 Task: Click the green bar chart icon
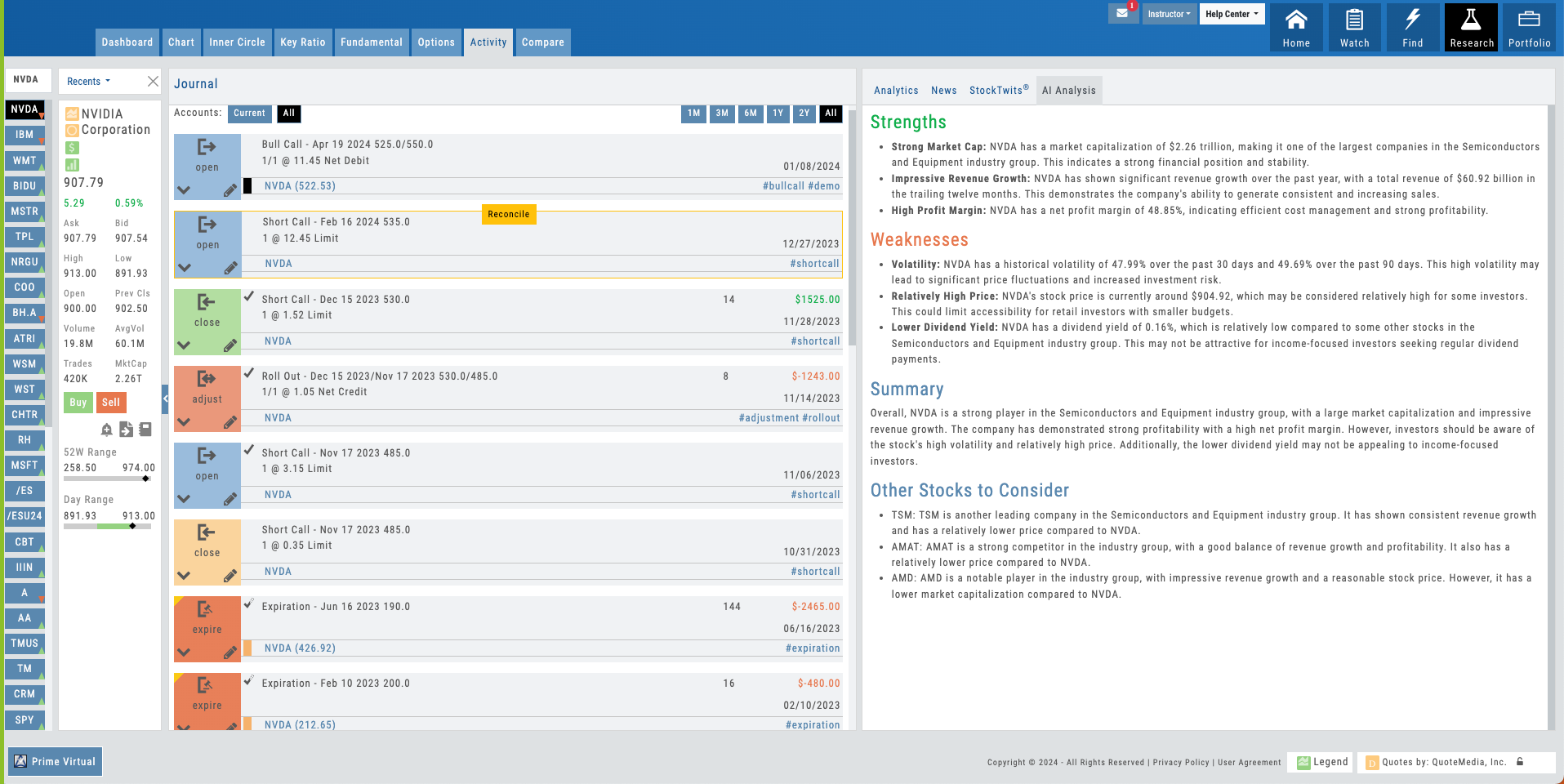pyautogui.click(x=72, y=165)
